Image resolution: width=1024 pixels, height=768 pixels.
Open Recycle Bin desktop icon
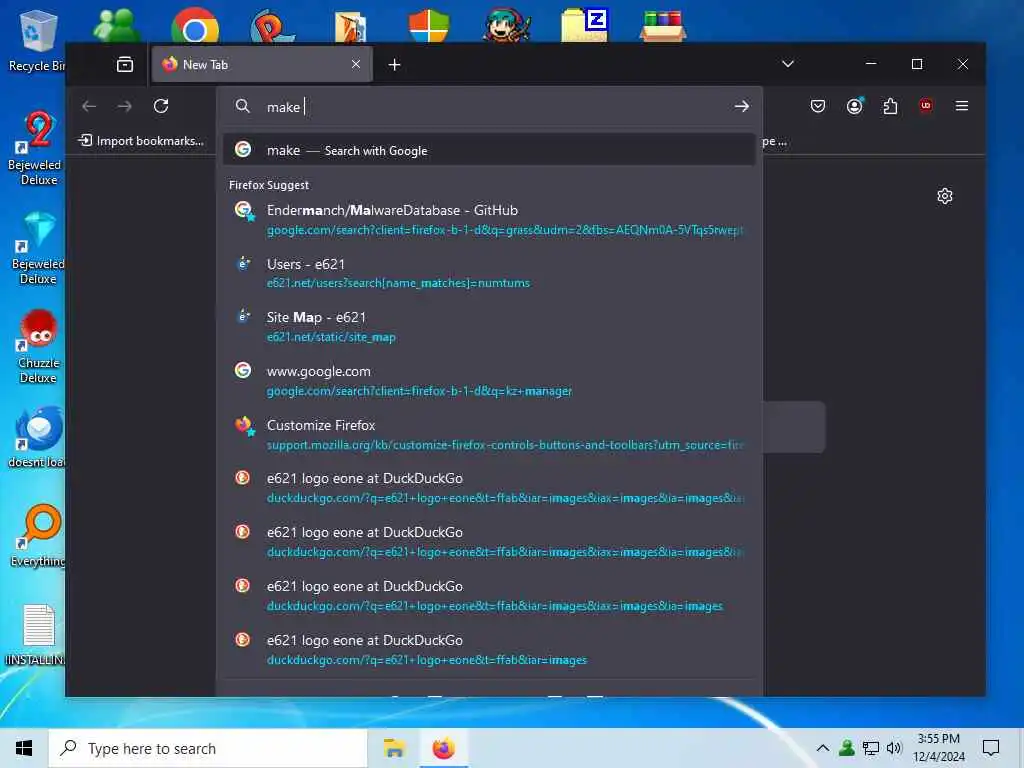click(x=36, y=40)
